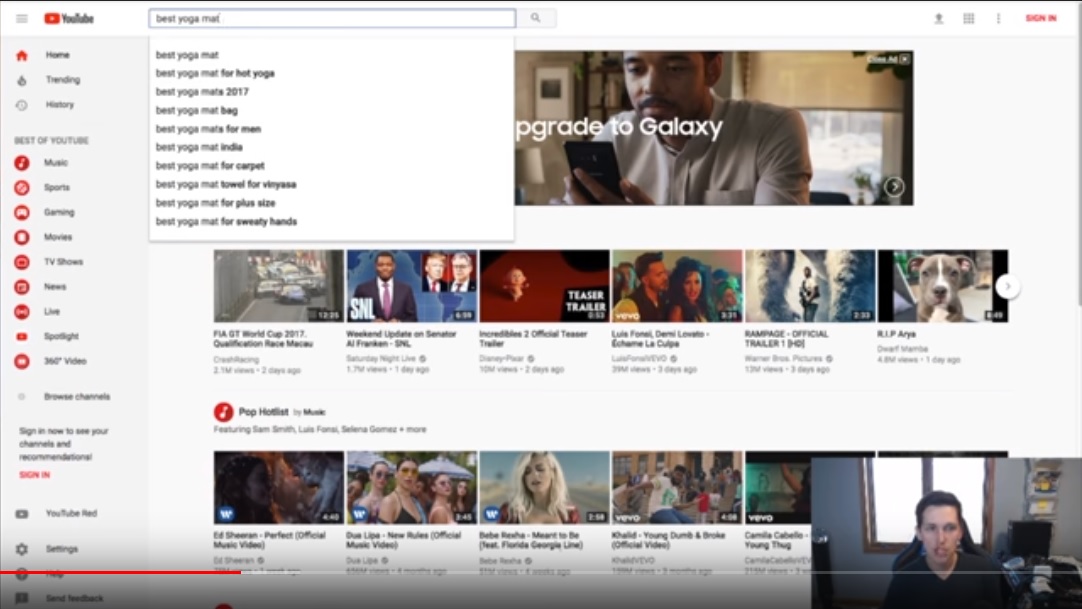Click the Movies channel icon
Viewport: 1082px width, 609px height.
point(22,237)
